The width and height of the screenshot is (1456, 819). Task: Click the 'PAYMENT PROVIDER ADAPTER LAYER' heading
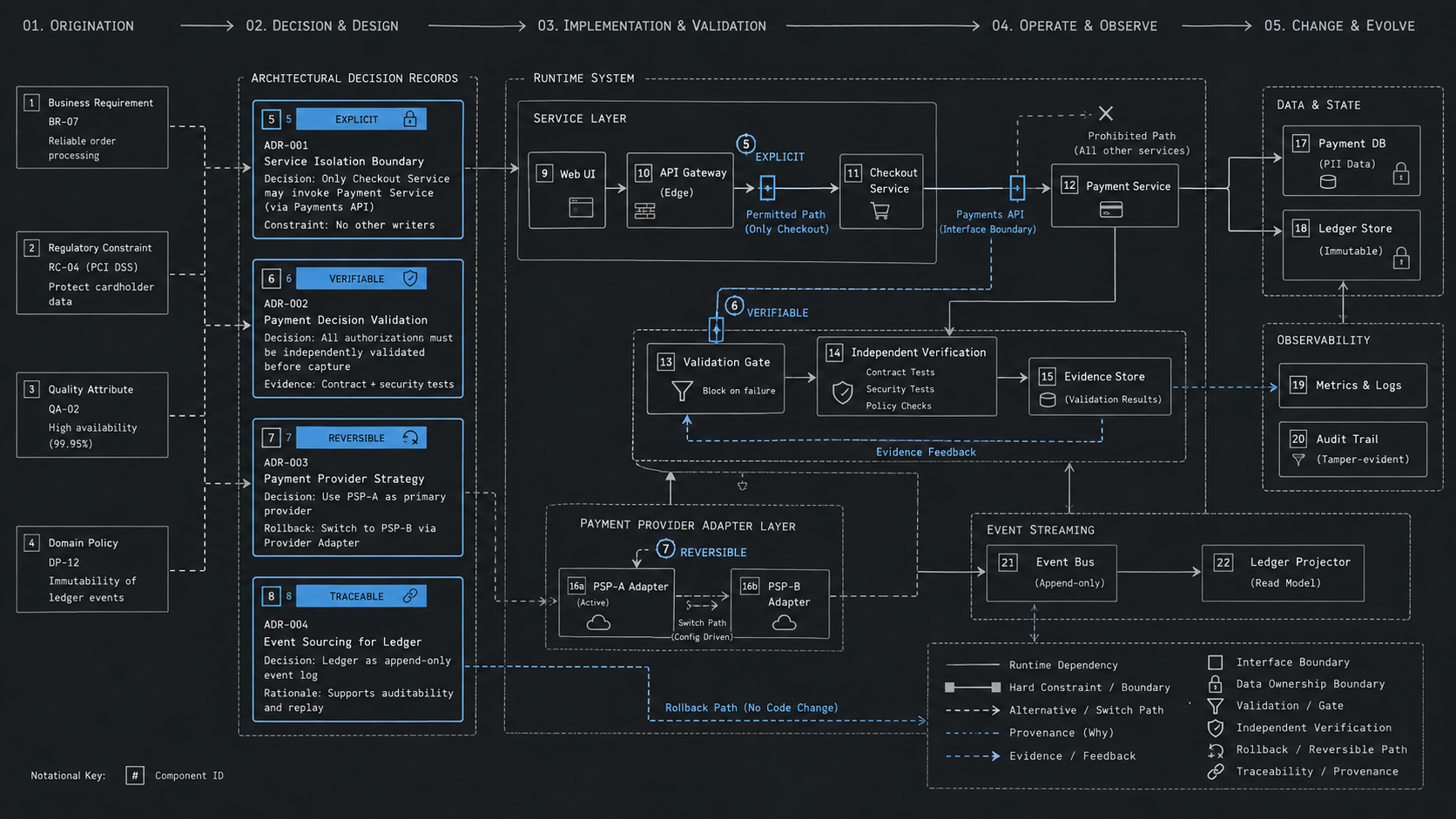687,525
